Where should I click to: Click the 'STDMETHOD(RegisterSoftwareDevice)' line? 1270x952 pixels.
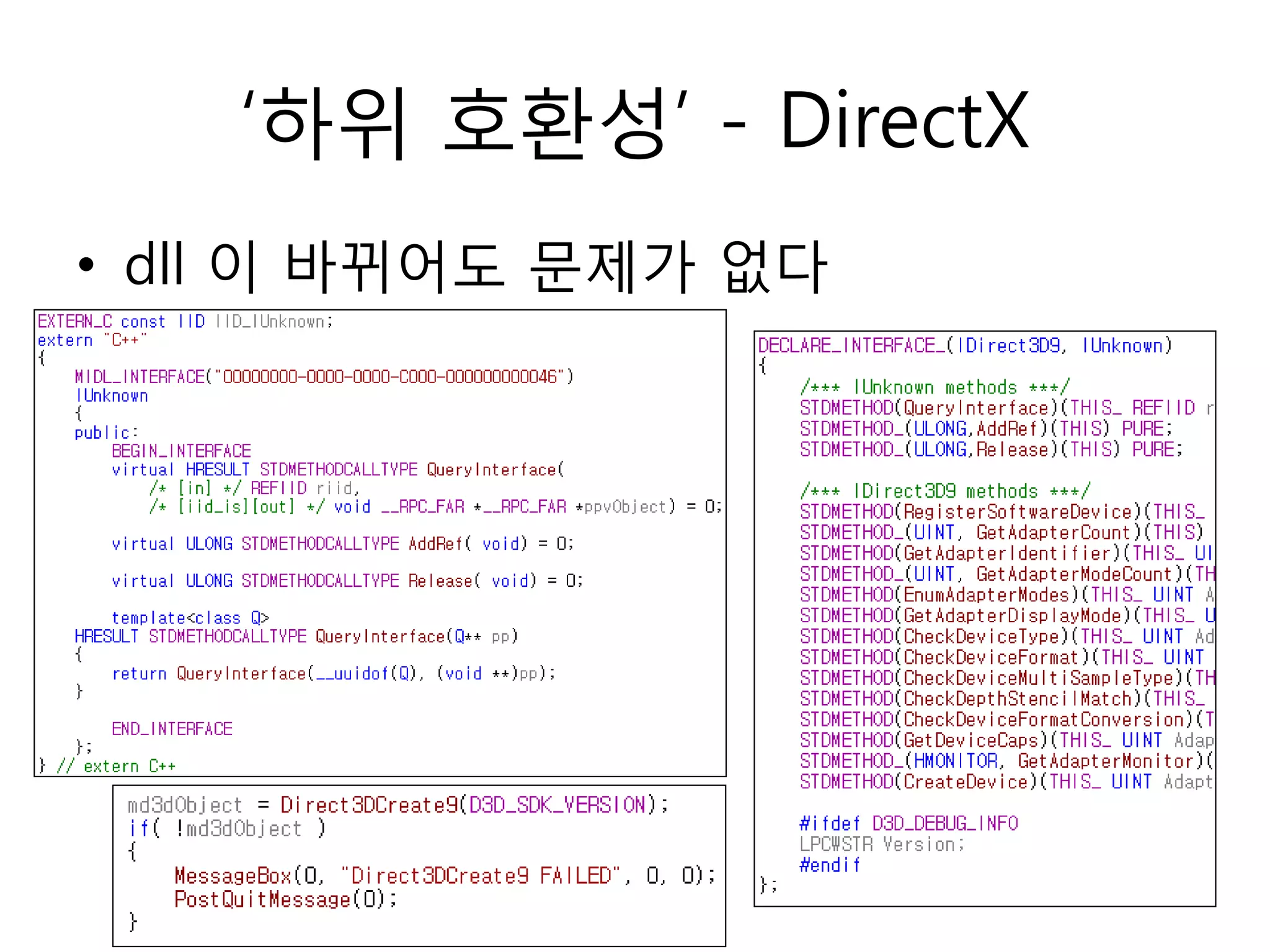pos(1003,512)
